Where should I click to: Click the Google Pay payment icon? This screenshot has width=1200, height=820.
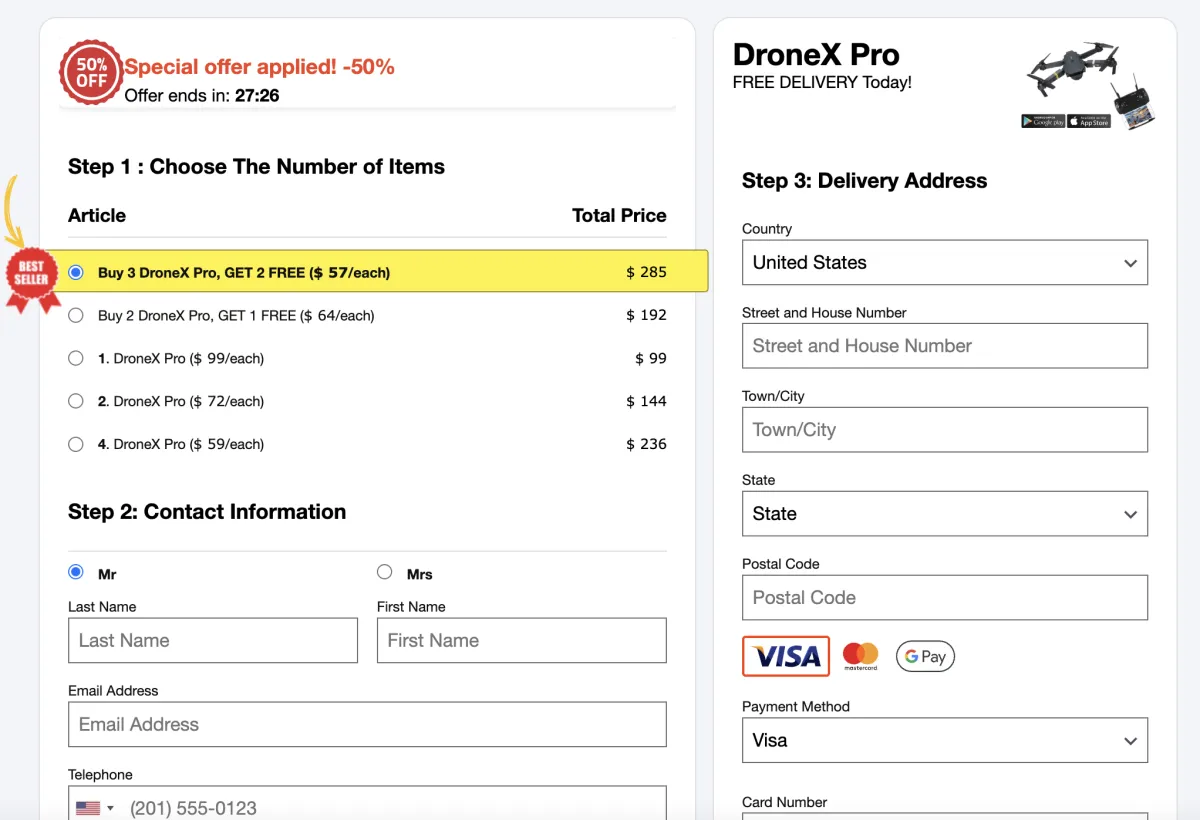(925, 656)
